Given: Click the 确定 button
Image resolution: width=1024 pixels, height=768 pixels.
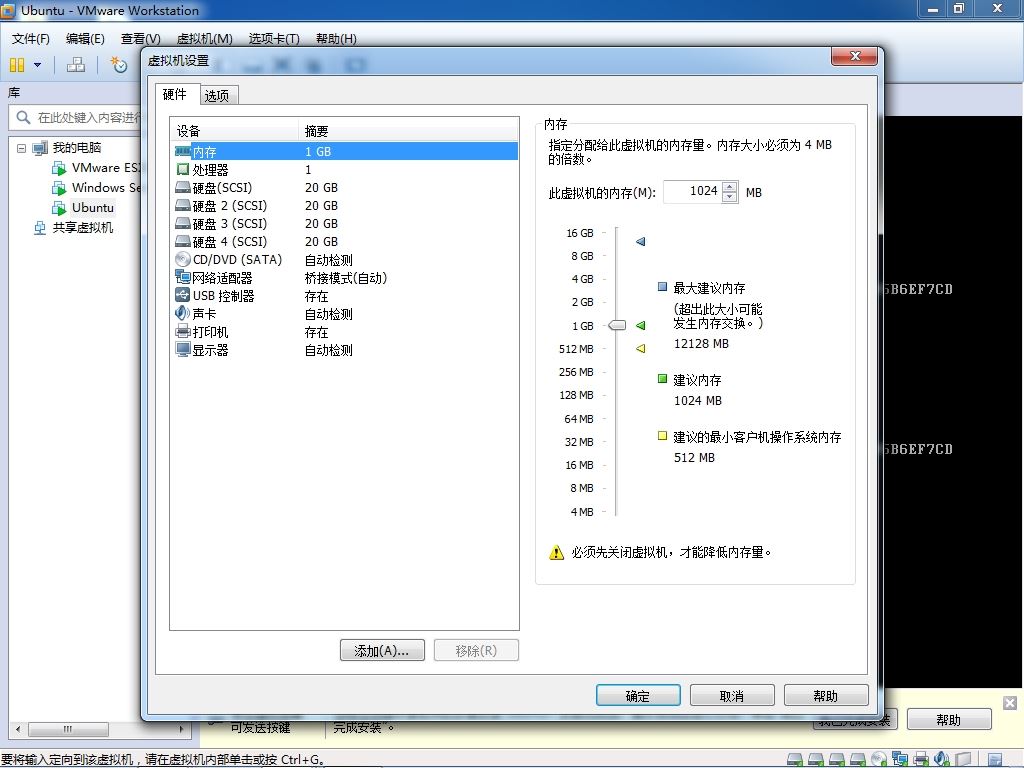Looking at the screenshot, I should point(638,696).
